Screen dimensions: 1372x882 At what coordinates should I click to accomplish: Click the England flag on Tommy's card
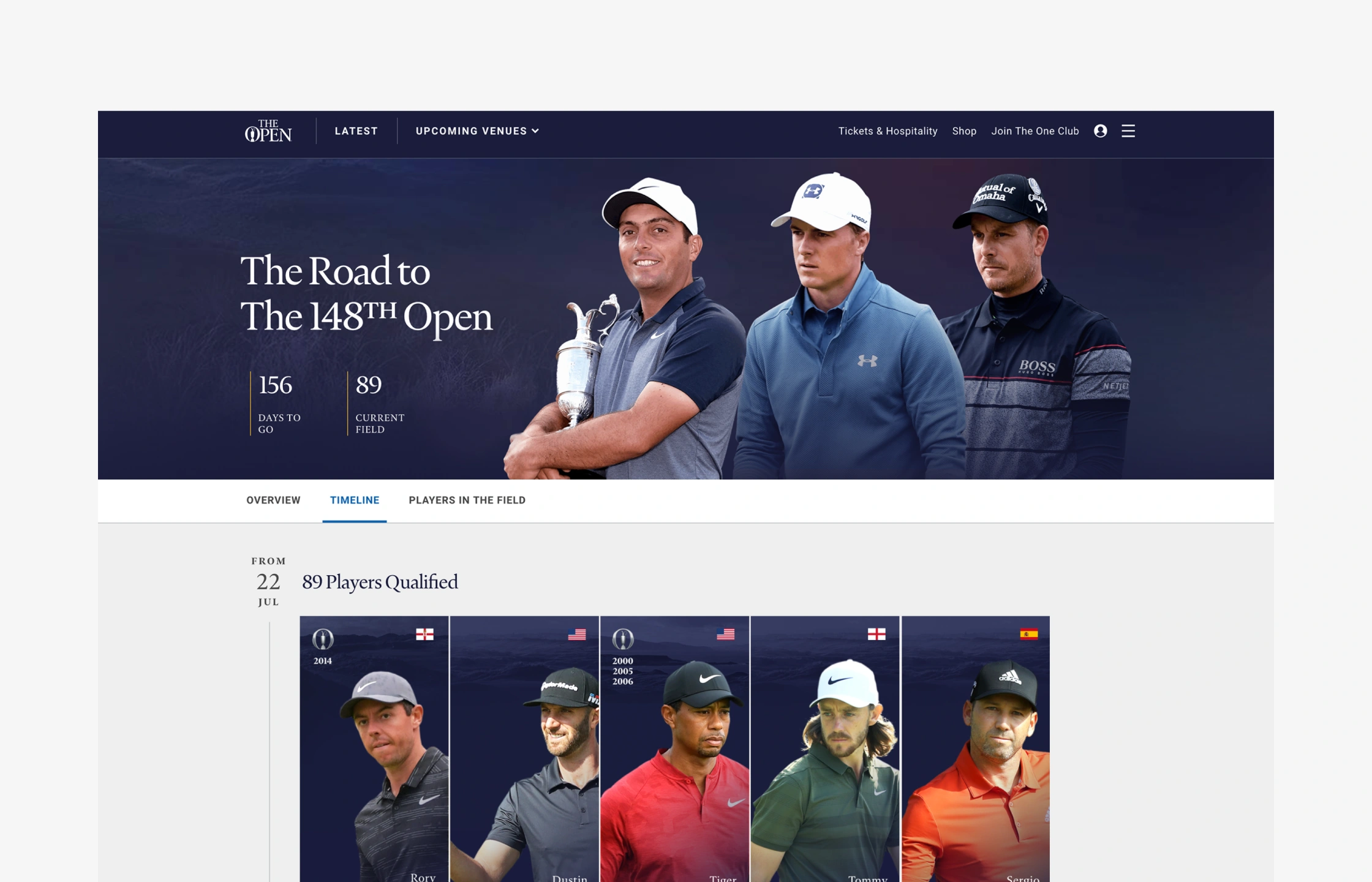(x=876, y=634)
